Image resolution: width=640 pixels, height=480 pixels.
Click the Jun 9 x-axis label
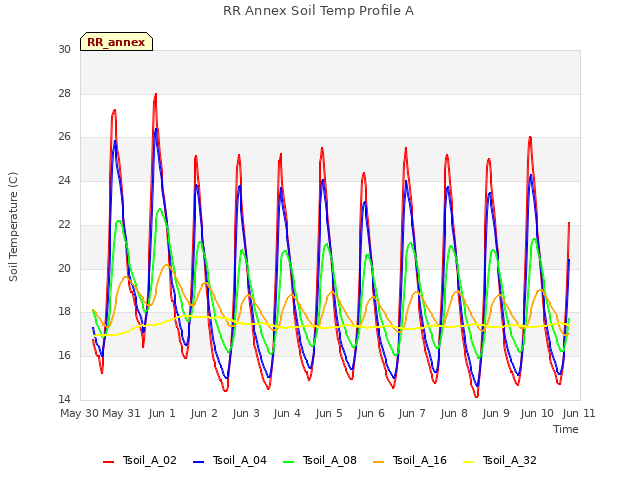click(x=496, y=413)
